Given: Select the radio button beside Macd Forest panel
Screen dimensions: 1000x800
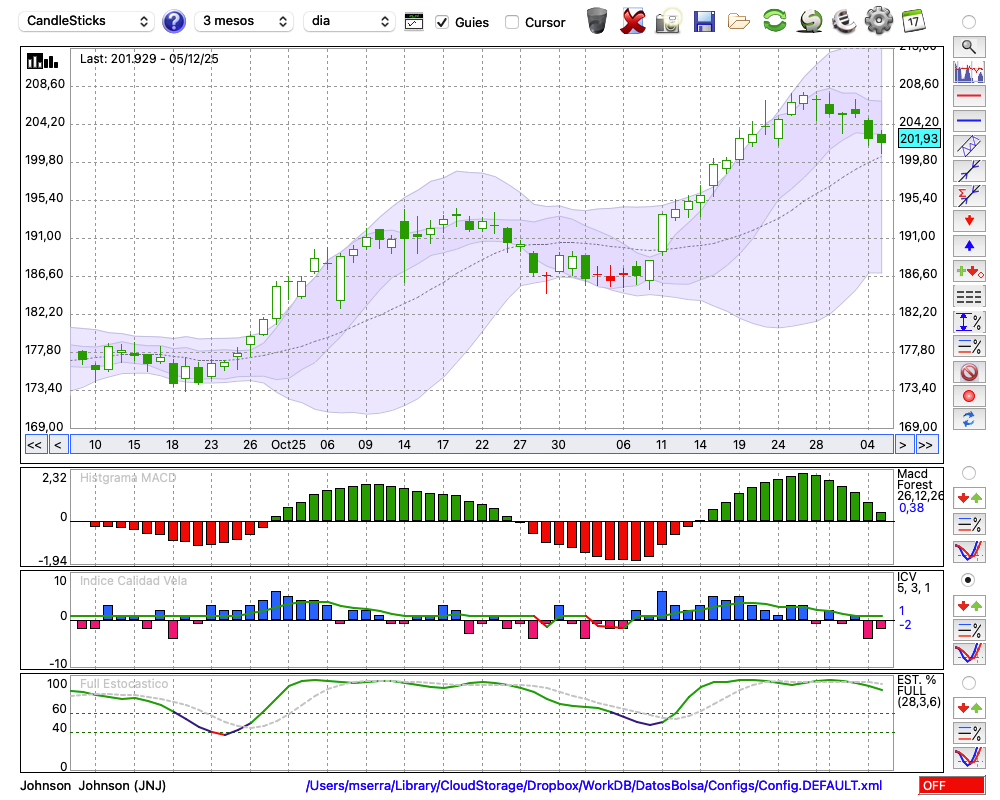Looking at the screenshot, I should [x=968, y=472].
